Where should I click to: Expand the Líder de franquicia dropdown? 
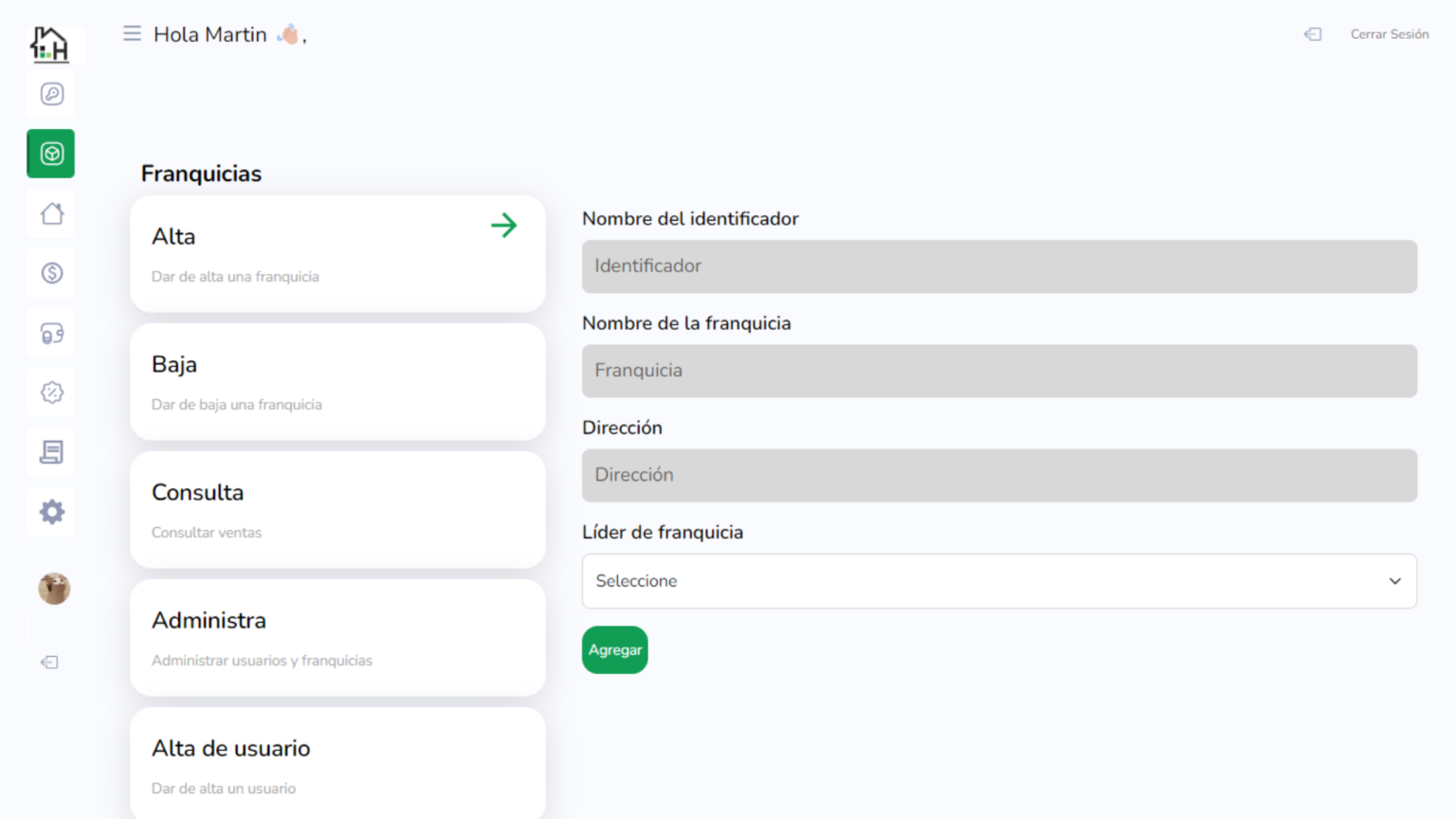[x=998, y=581]
